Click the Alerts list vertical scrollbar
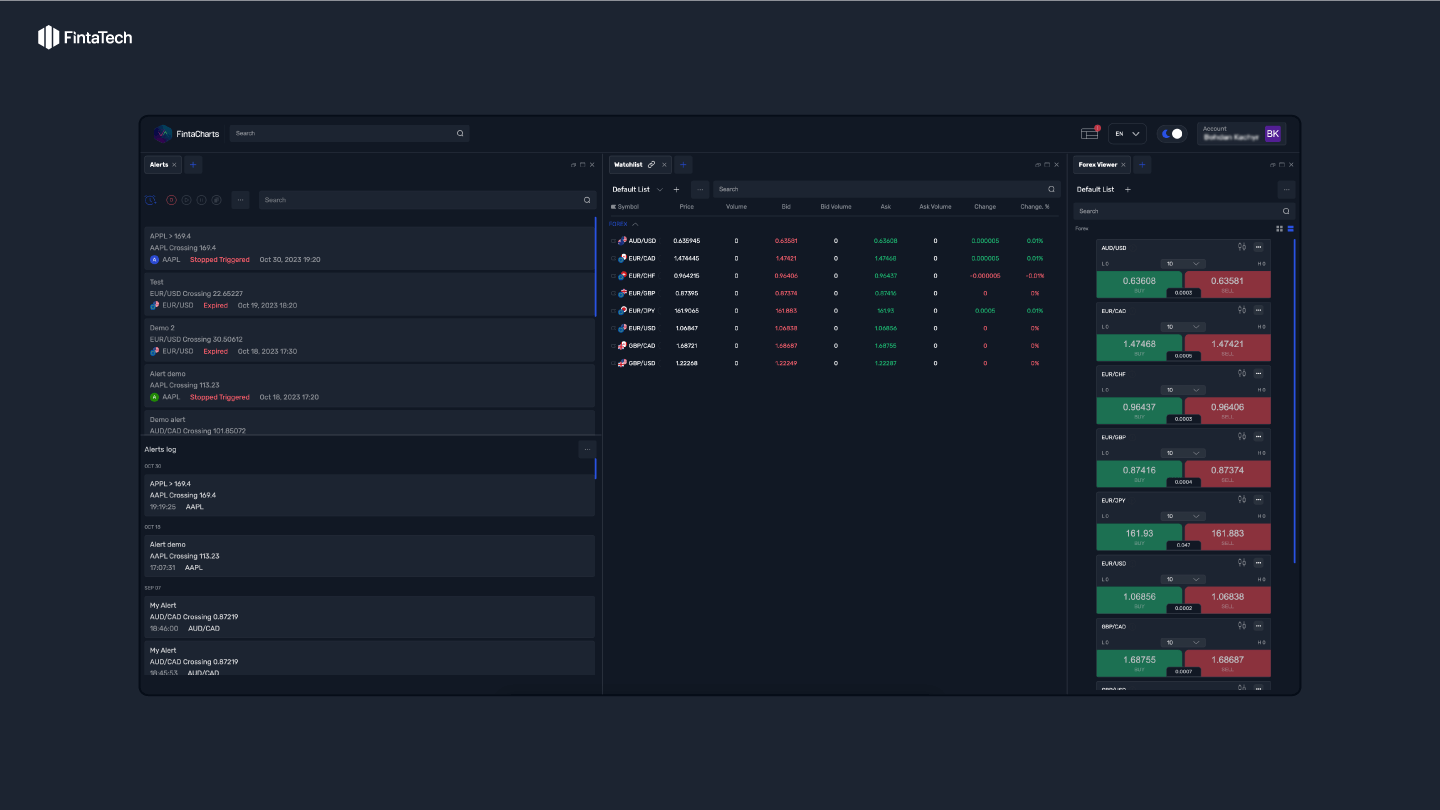 tap(596, 267)
